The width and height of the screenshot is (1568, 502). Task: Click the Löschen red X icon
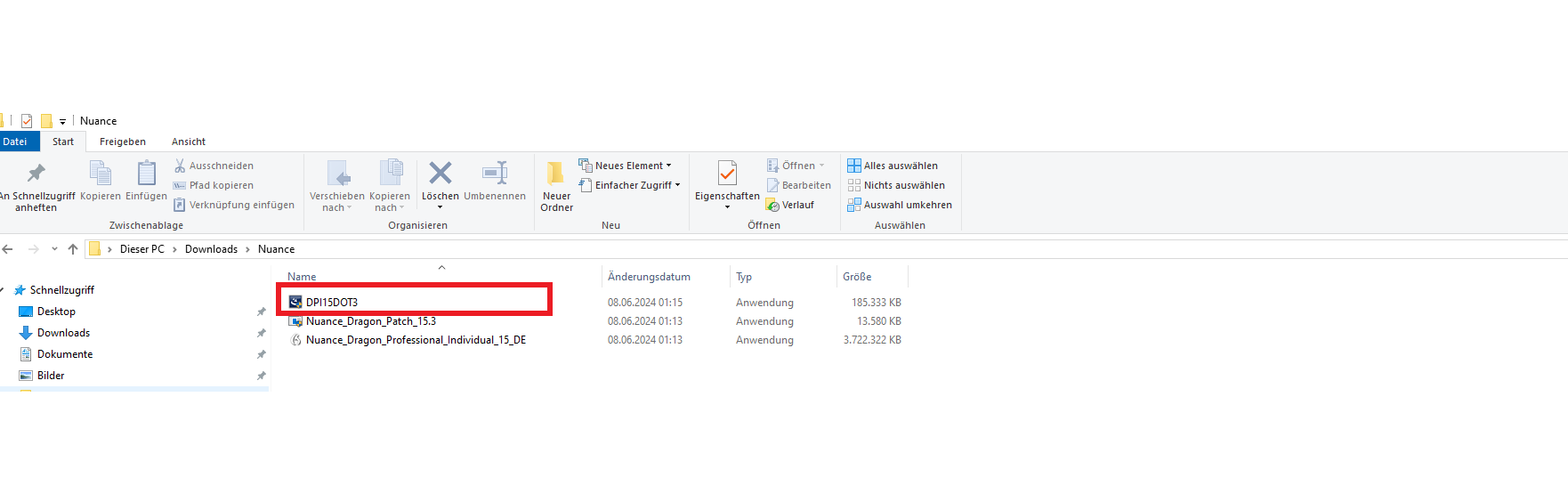pyautogui.click(x=440, y=173)
